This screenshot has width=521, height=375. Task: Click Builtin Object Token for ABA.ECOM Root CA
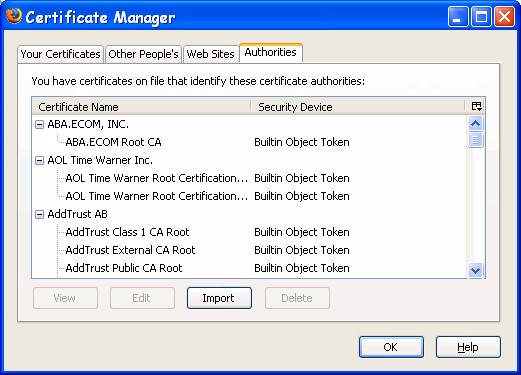pyautogui.click(x=302, y=142)
